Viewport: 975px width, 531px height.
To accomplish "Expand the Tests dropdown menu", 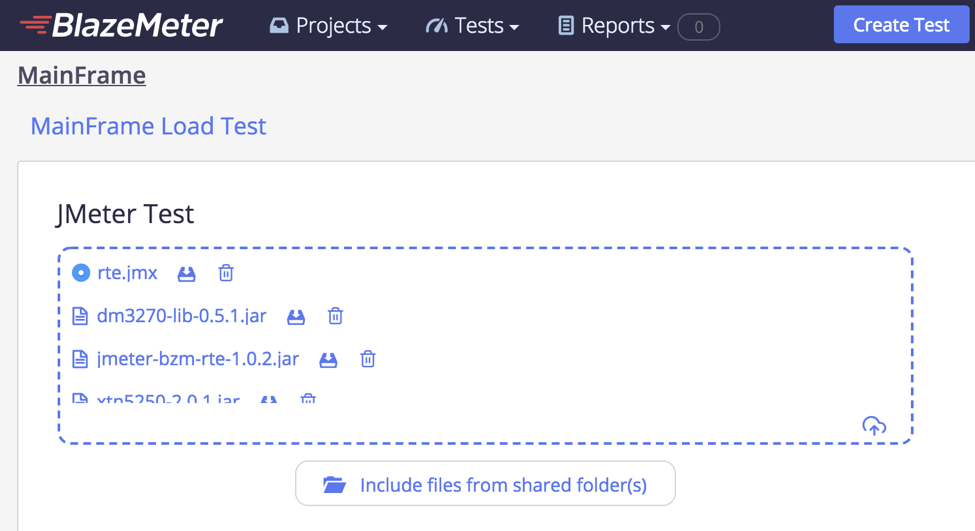I will (x=472, y=26).
